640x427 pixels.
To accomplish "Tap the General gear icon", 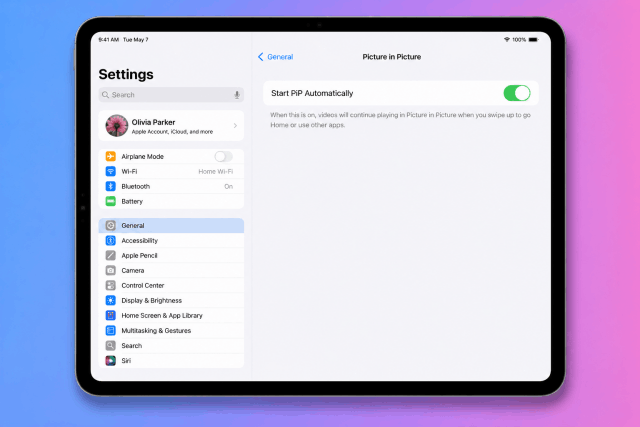I will click(x=111, y=225).
